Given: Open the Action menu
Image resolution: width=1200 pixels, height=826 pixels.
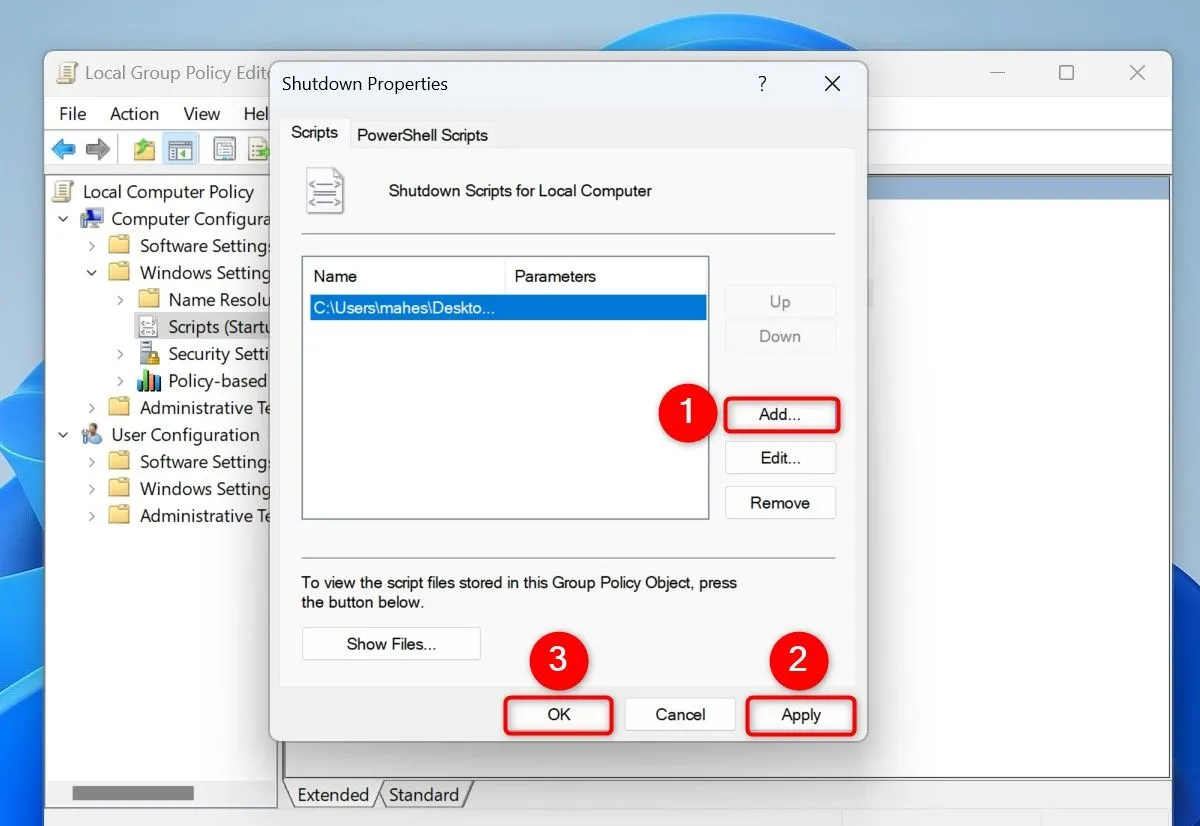Looking at the screenshot, I should [x=134, y=113].
